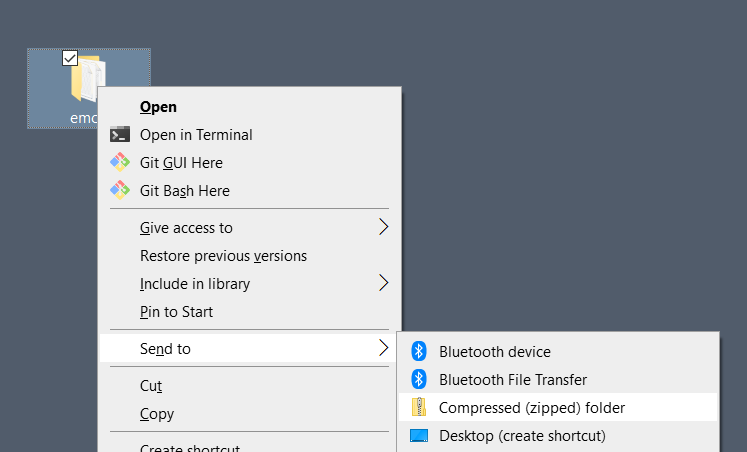Select Compressed (zipped) folder option
This screenshot has width=747, height=452.
point(531,407)
